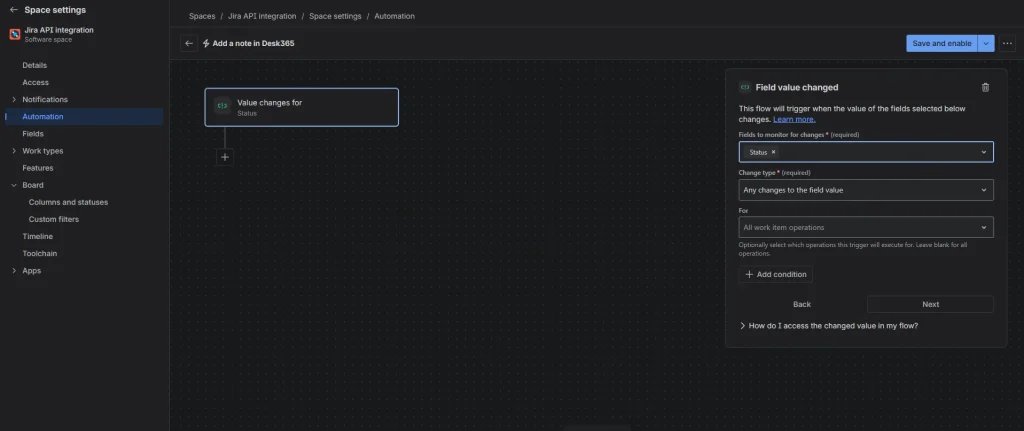Screen dimensions: 1024x431
Task: Click the Add condition button
Action: (776, 274)
